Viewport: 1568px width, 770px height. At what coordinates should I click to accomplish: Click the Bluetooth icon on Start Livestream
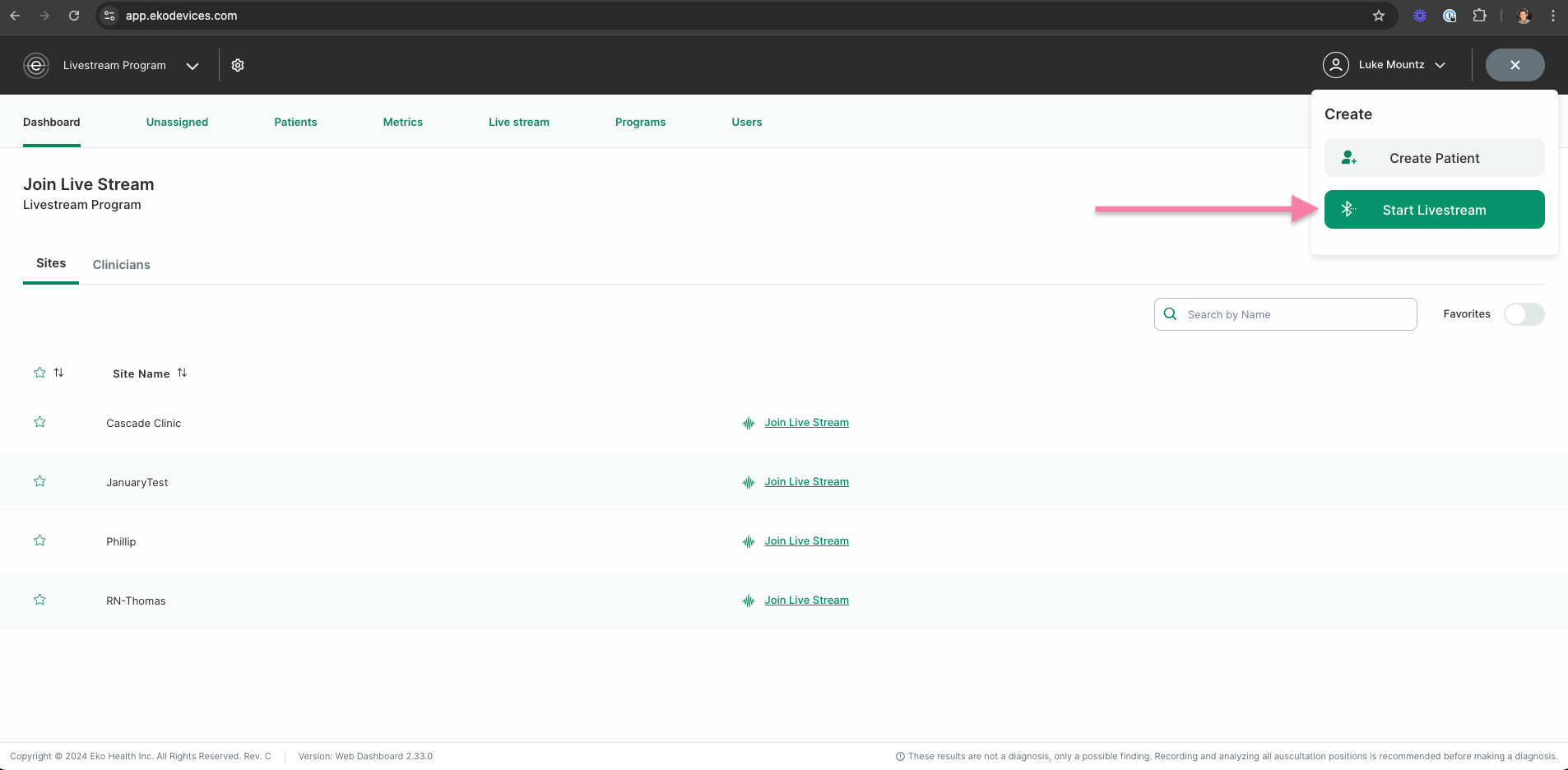[1349, 209]
